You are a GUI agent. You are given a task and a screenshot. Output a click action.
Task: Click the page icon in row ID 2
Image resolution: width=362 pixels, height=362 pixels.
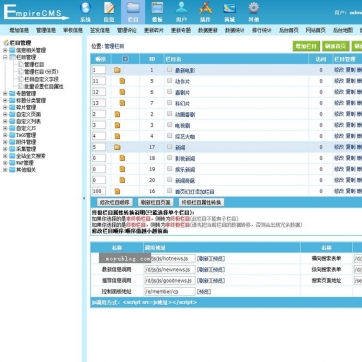tap(117, 114)
